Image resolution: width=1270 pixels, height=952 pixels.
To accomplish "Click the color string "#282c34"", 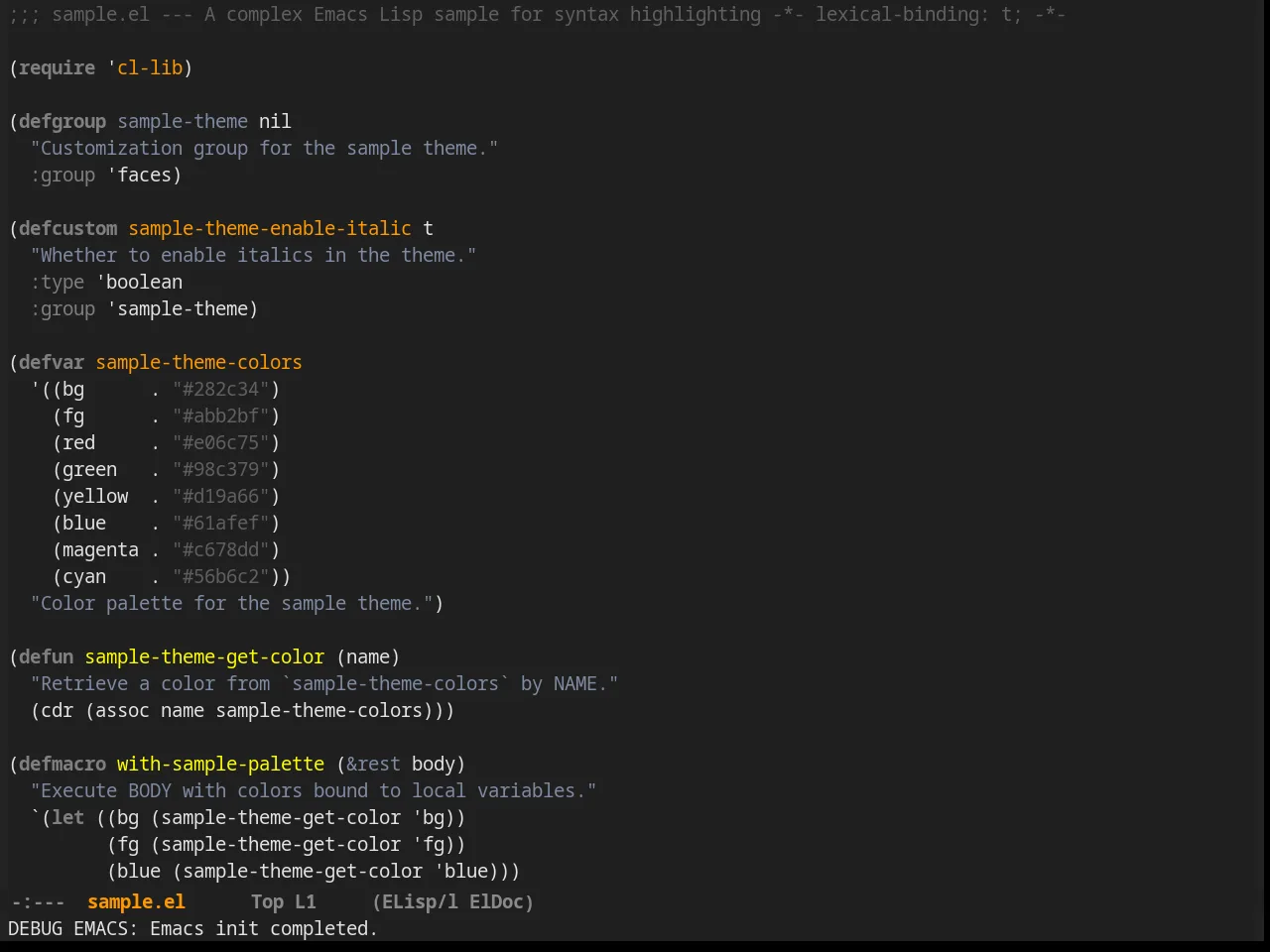I will (x=221, y=389).
